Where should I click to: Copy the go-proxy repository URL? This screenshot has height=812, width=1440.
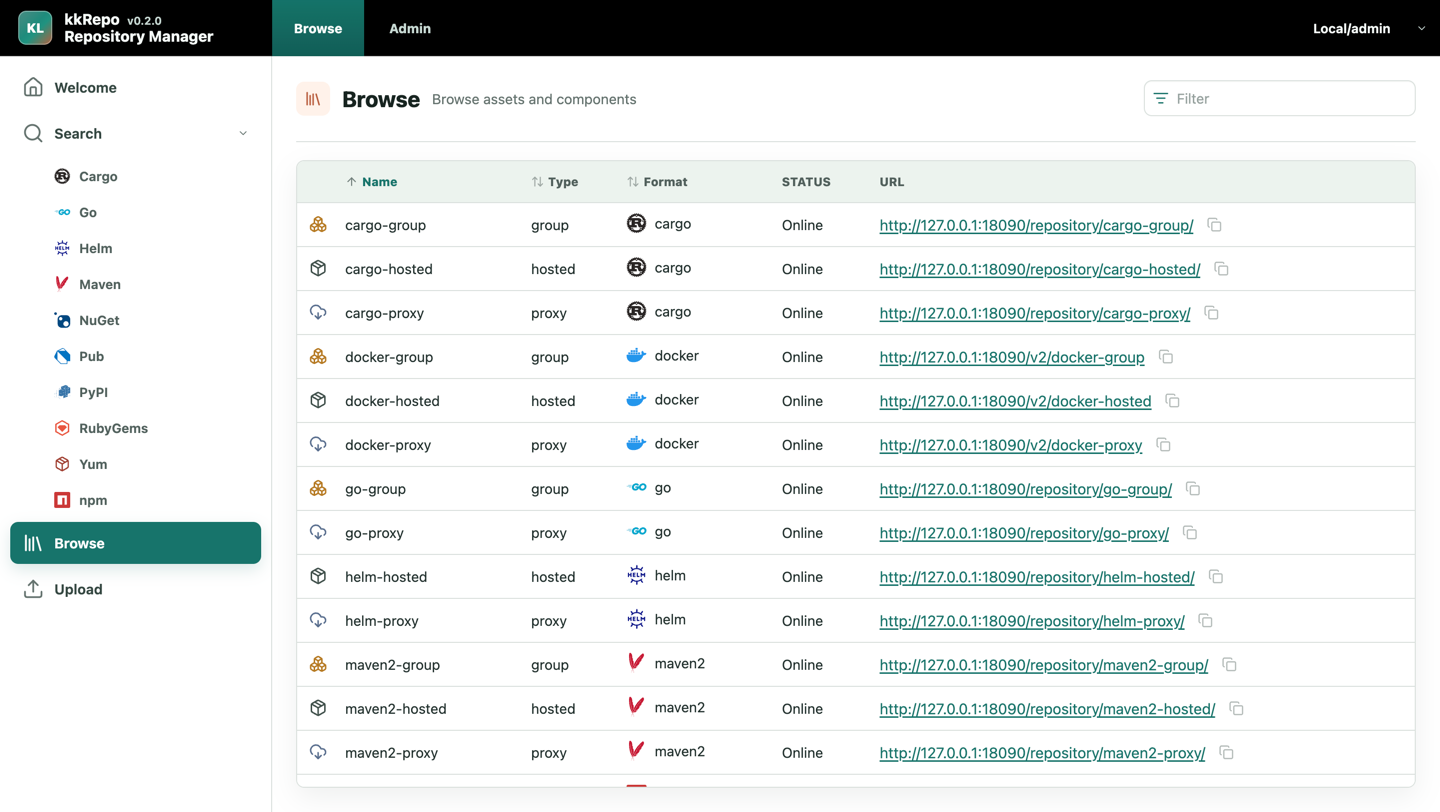[x=1190, y=533]
